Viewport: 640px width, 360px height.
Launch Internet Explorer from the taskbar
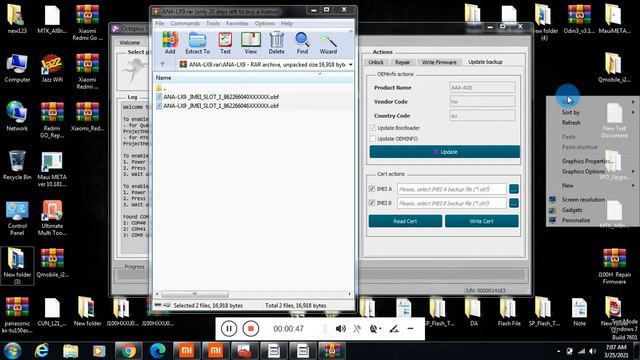[42, 351]
